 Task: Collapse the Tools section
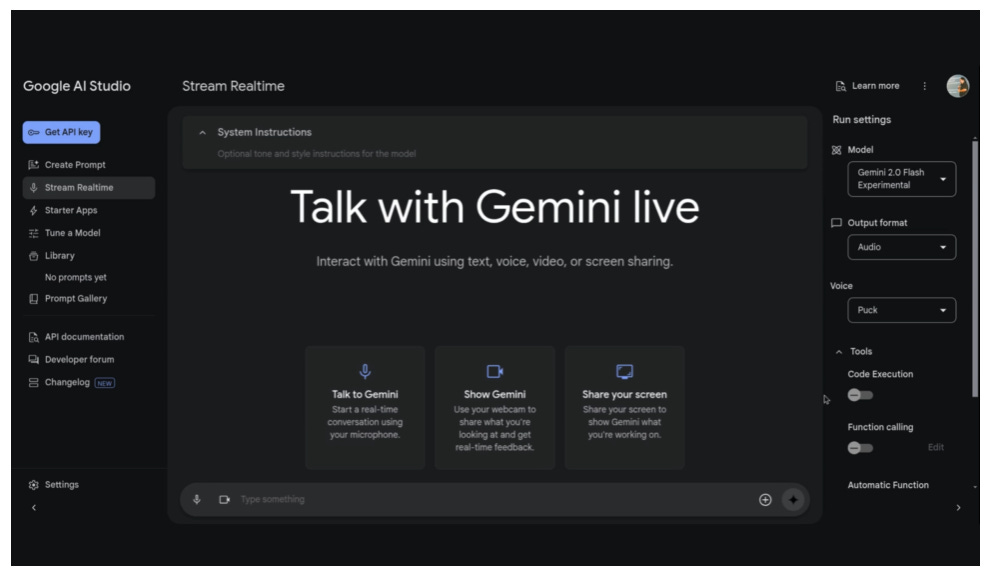[x=838, y=352]
